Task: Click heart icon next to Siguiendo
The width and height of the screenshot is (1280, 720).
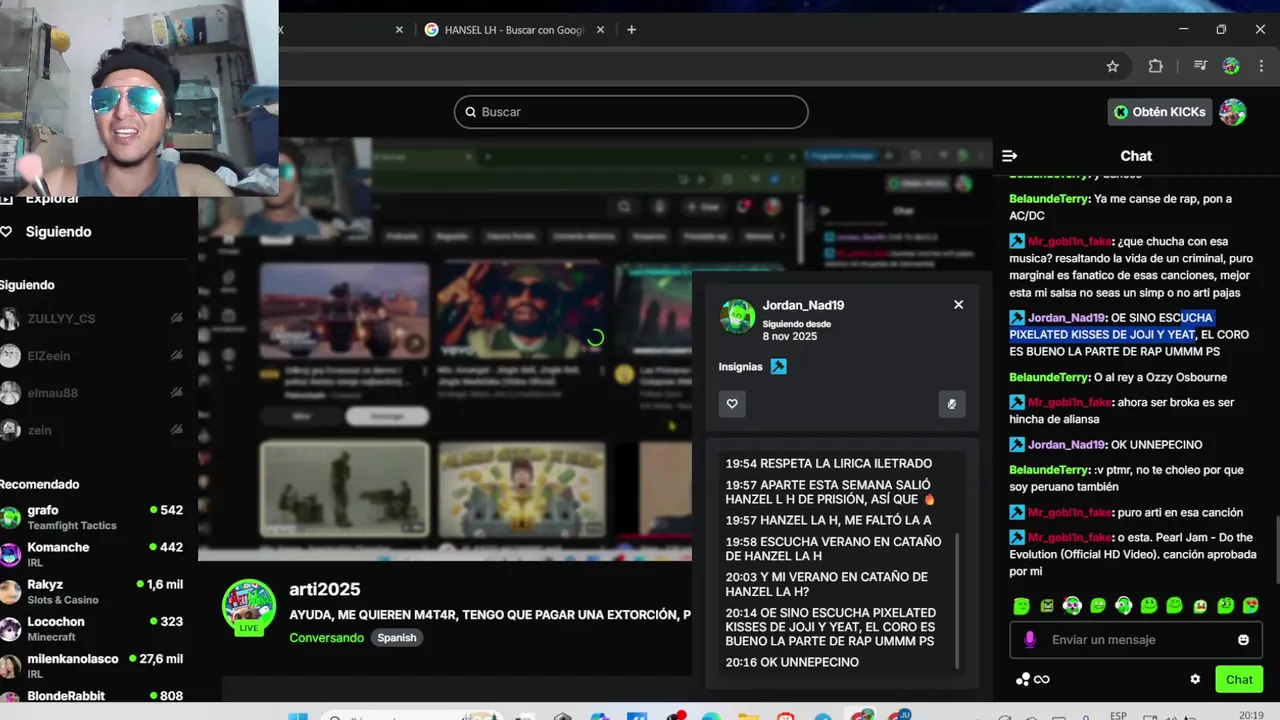Action: [x=6, y=231]
